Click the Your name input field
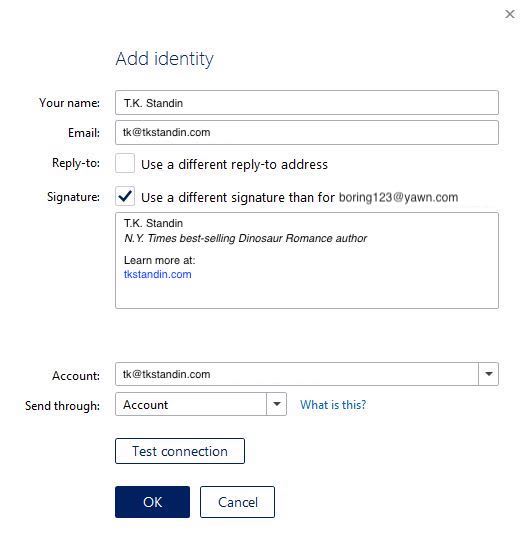Viewport: 526px width, 533px height. click(x=307, y=102)
